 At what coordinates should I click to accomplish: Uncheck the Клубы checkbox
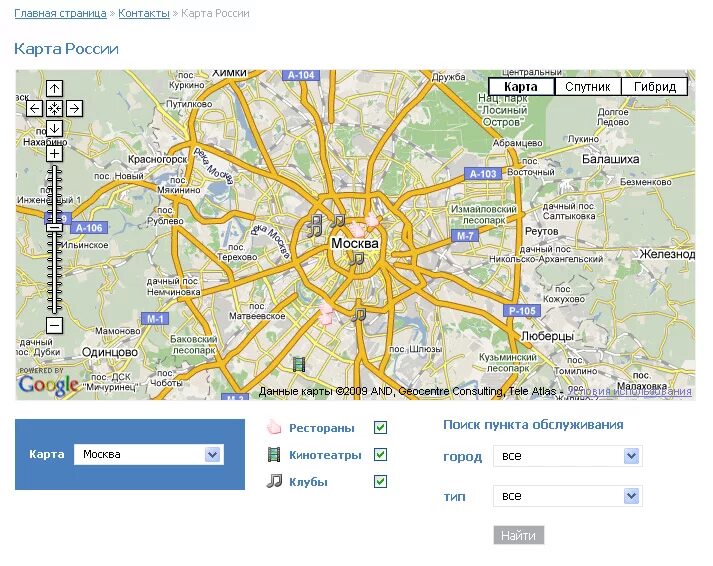pyautogui.click(x=381, y=481)
